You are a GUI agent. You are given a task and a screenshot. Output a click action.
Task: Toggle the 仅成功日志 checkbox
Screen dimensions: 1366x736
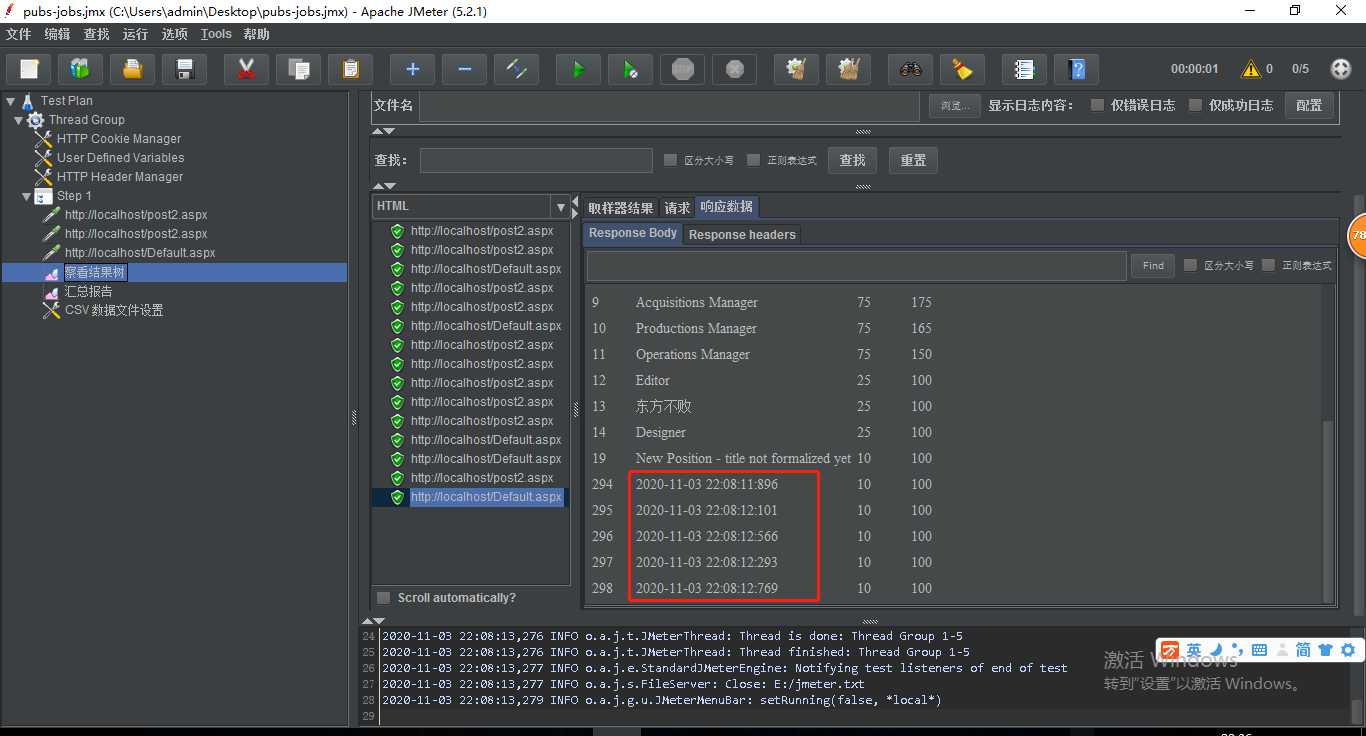point(1195,105)
